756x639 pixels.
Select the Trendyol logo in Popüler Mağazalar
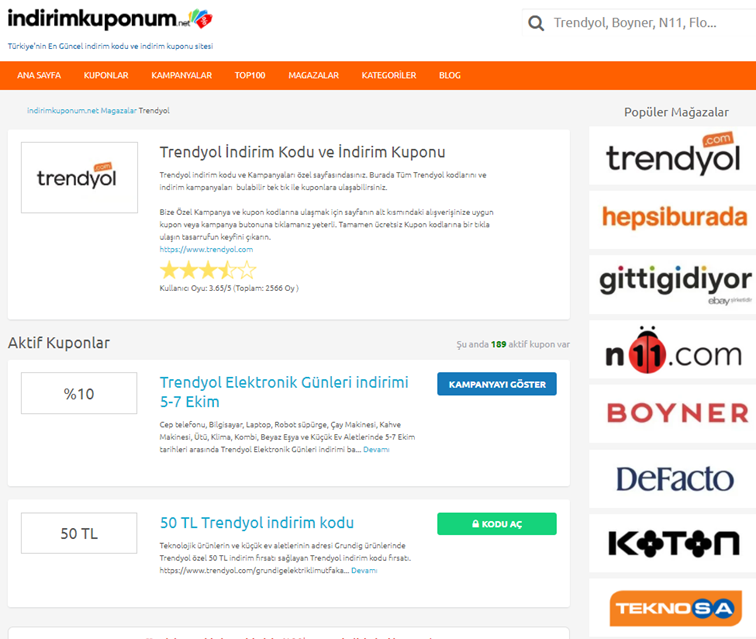(672, 156)
